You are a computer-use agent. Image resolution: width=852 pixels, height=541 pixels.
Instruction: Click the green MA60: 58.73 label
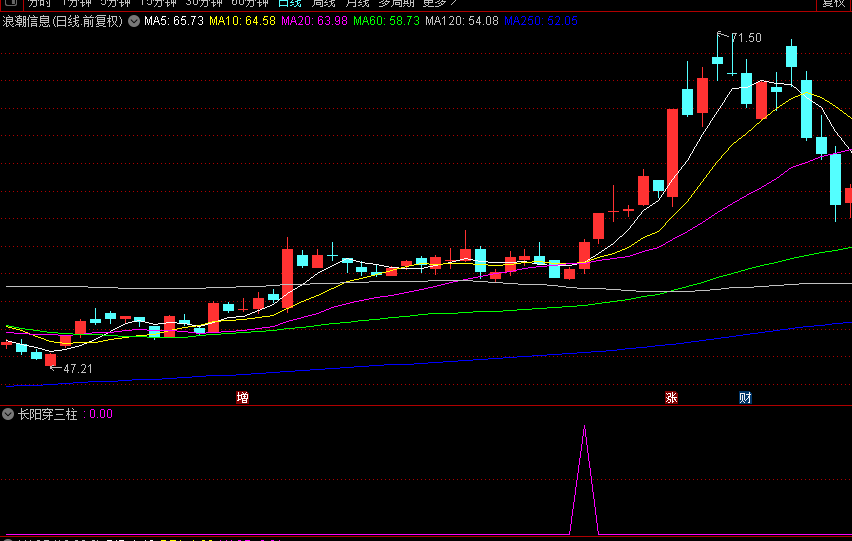tap(386, 21)
